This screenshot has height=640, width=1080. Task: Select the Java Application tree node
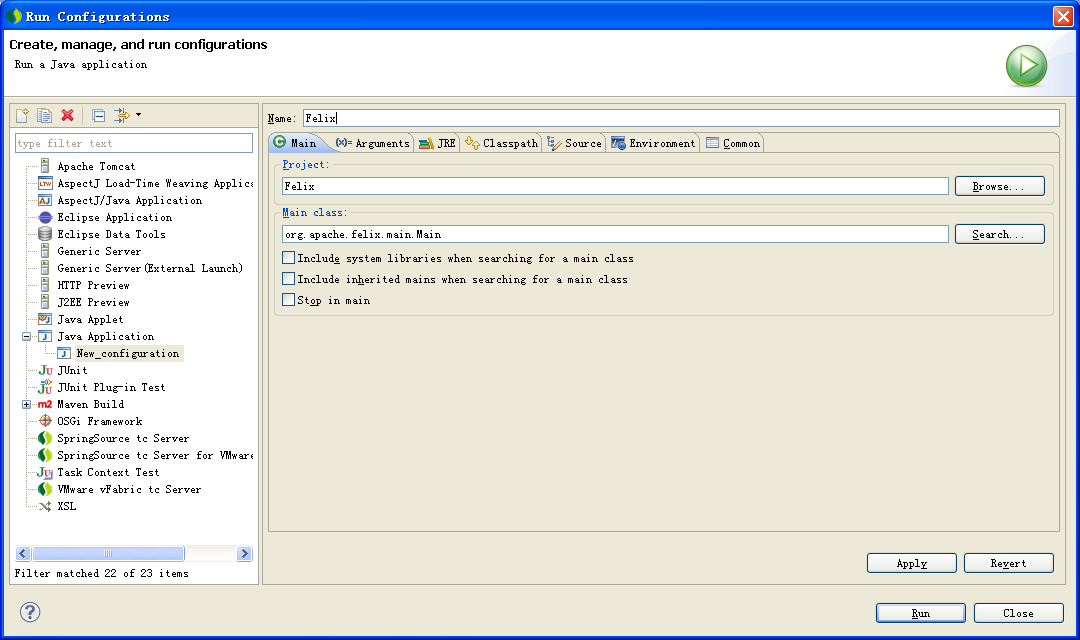point(105,336)
